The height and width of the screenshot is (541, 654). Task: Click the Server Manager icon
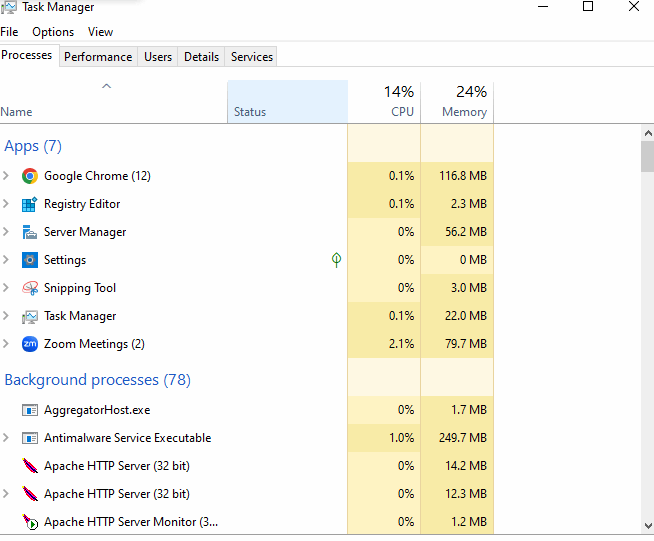pos(30,232)
